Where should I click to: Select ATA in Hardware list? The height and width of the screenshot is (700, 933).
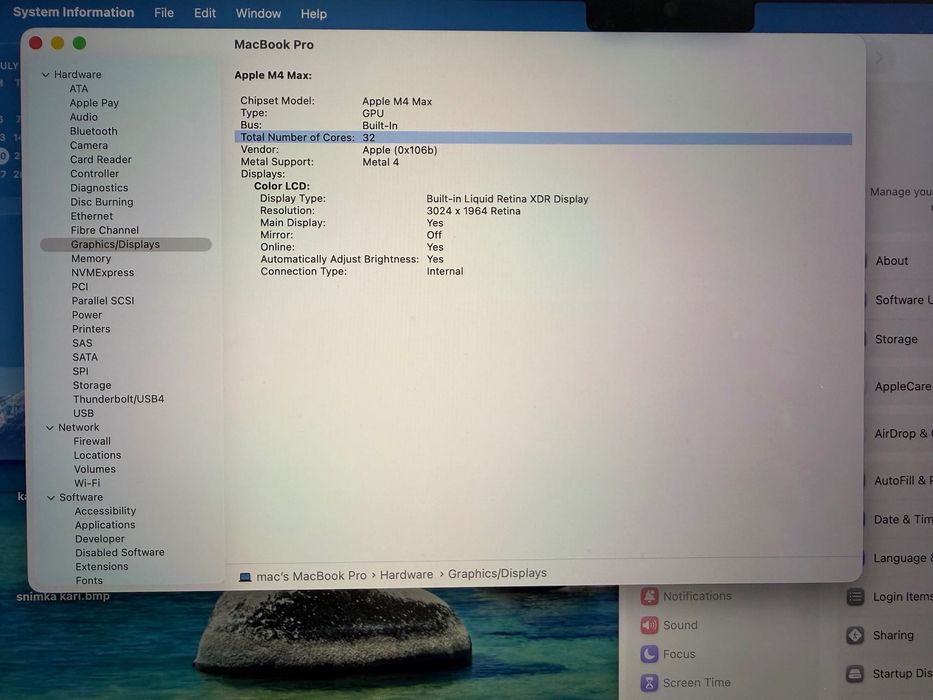[79, 89]
